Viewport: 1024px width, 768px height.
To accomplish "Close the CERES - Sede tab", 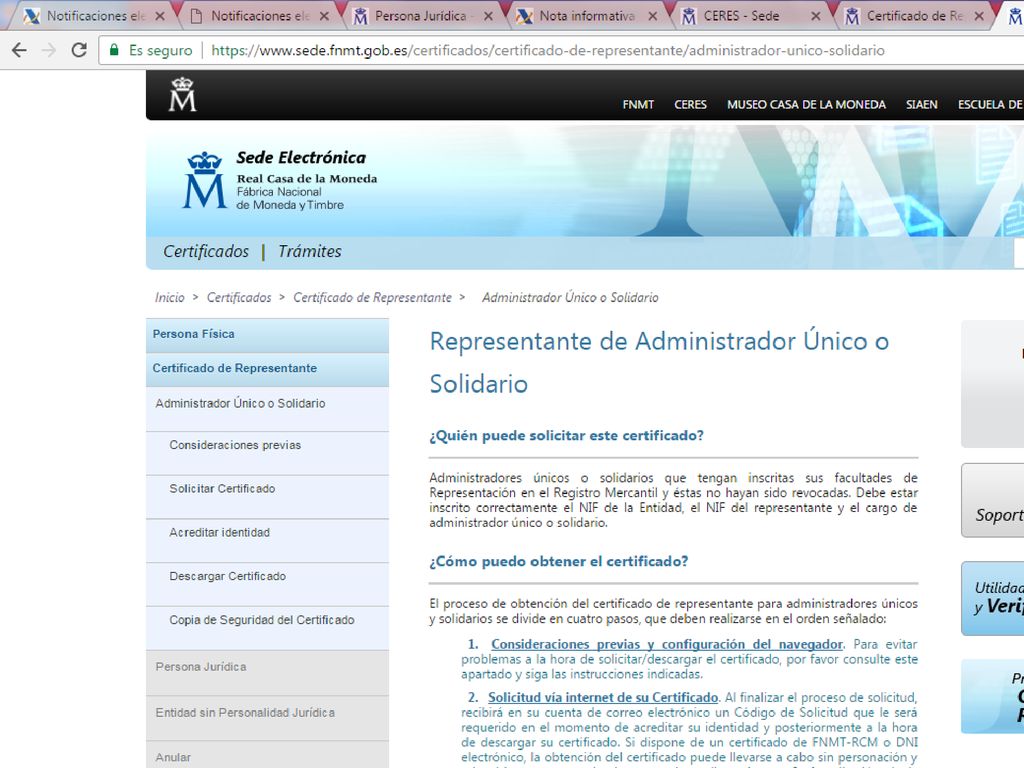I will point(816,16).
